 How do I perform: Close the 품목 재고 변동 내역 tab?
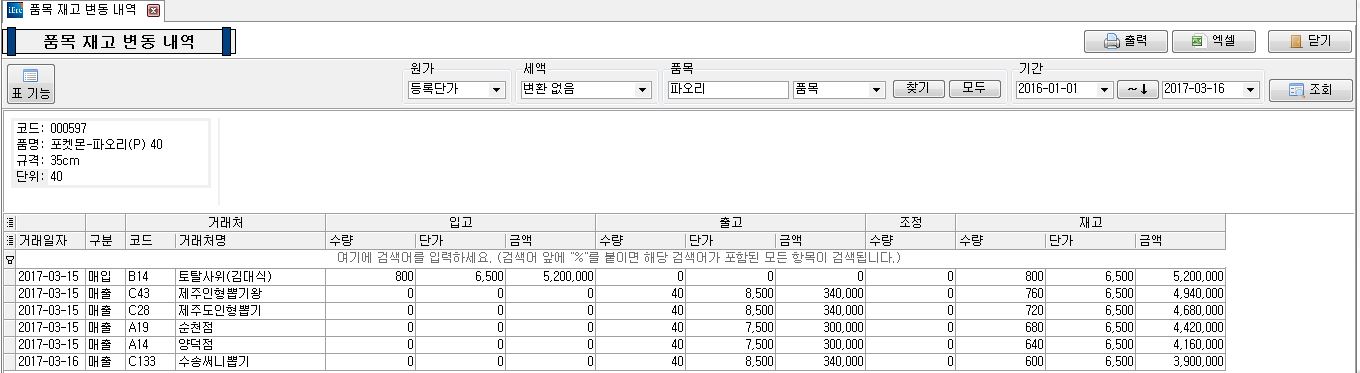point(152,10)
